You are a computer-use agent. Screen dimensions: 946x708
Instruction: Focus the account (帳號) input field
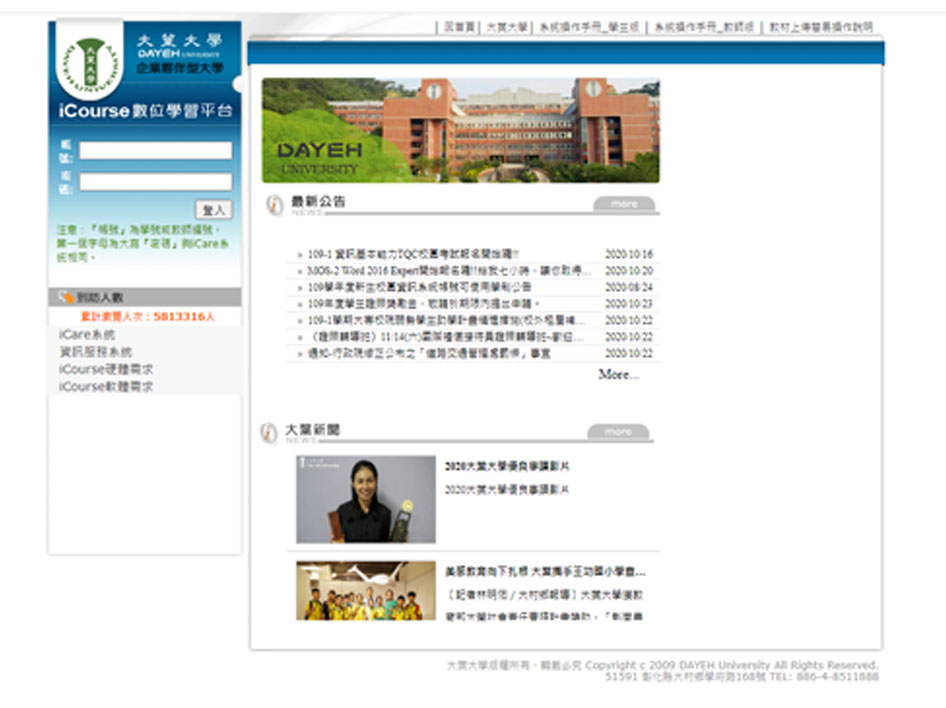point(156,151)
